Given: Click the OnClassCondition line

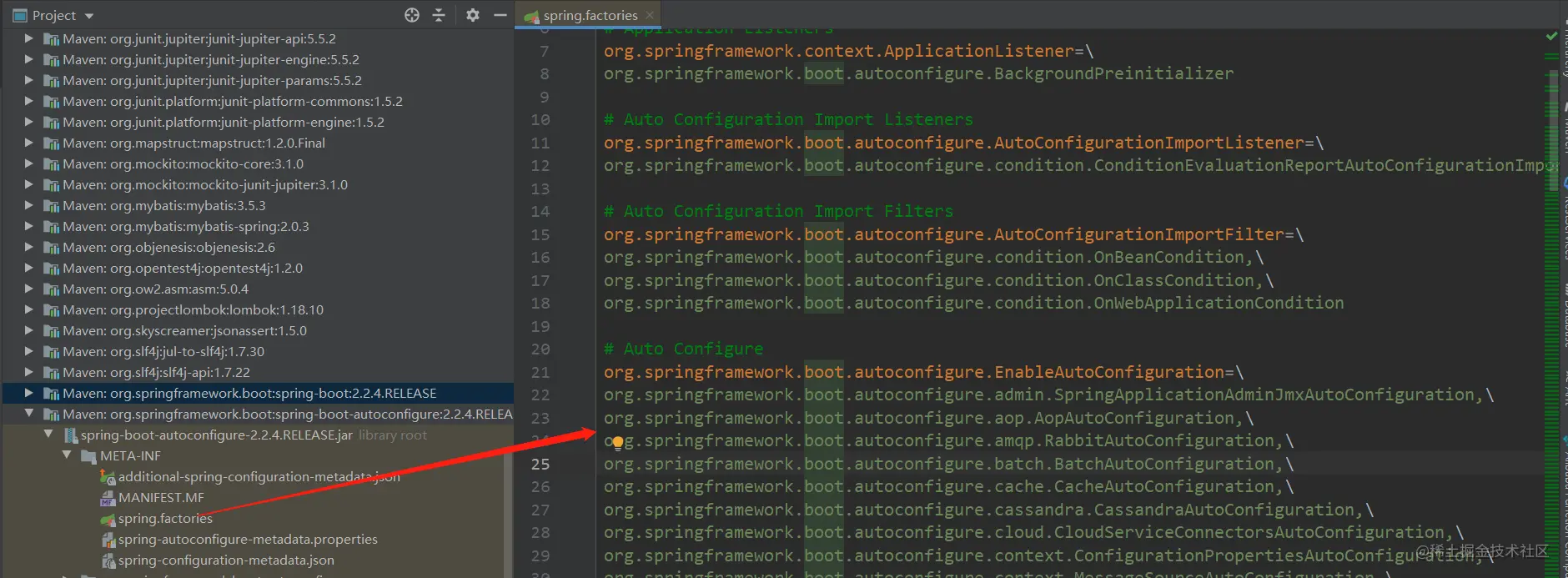Looking at the screenshot, I should (x=938, y=280).
